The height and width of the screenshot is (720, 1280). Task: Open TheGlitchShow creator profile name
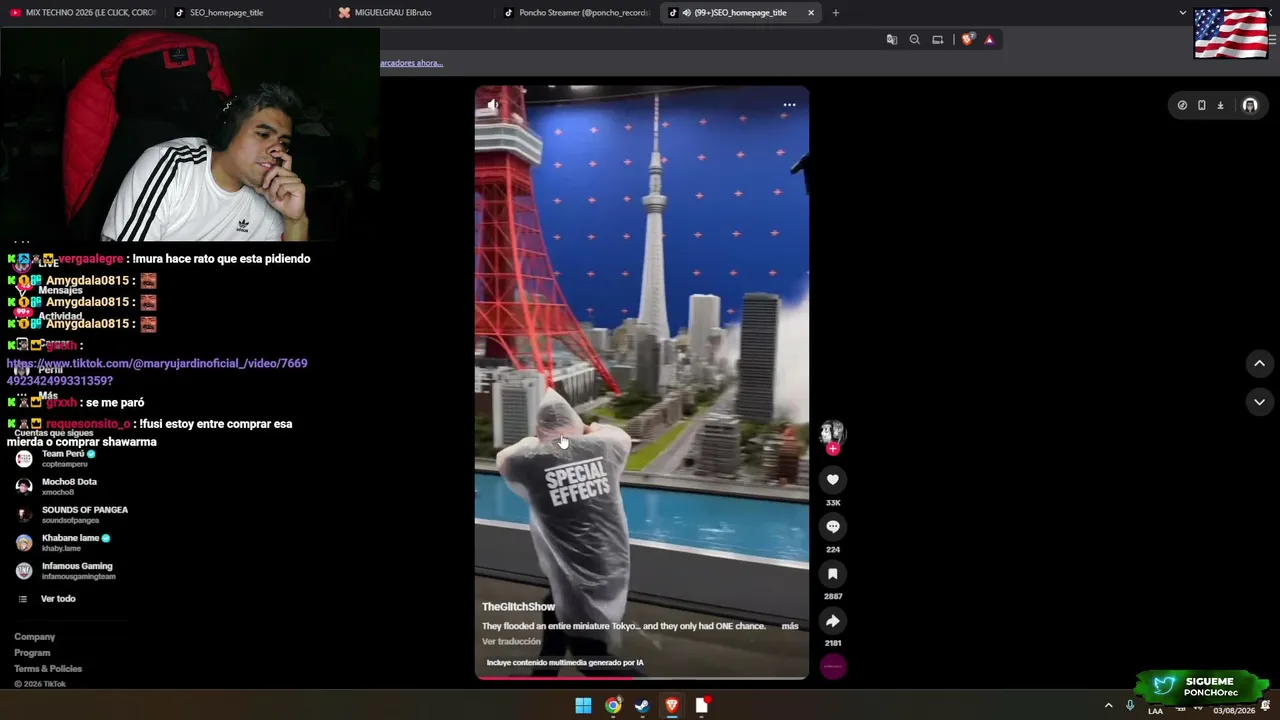(x=518, y=607)
